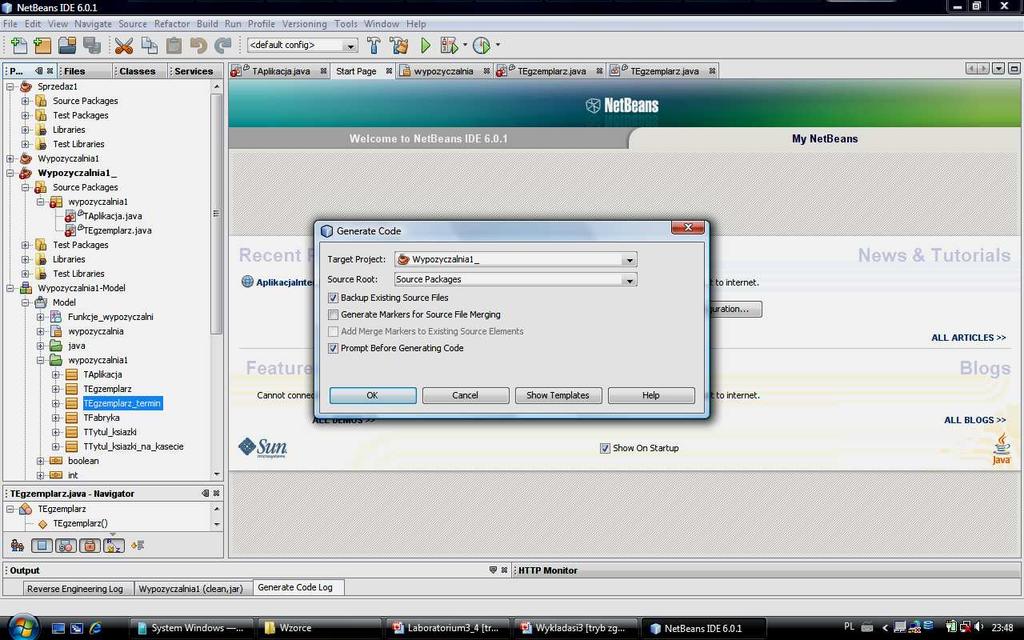This screenshot has height=640, width=1024.
Task: Switch to the Services tab
Action: pos(194,71)
